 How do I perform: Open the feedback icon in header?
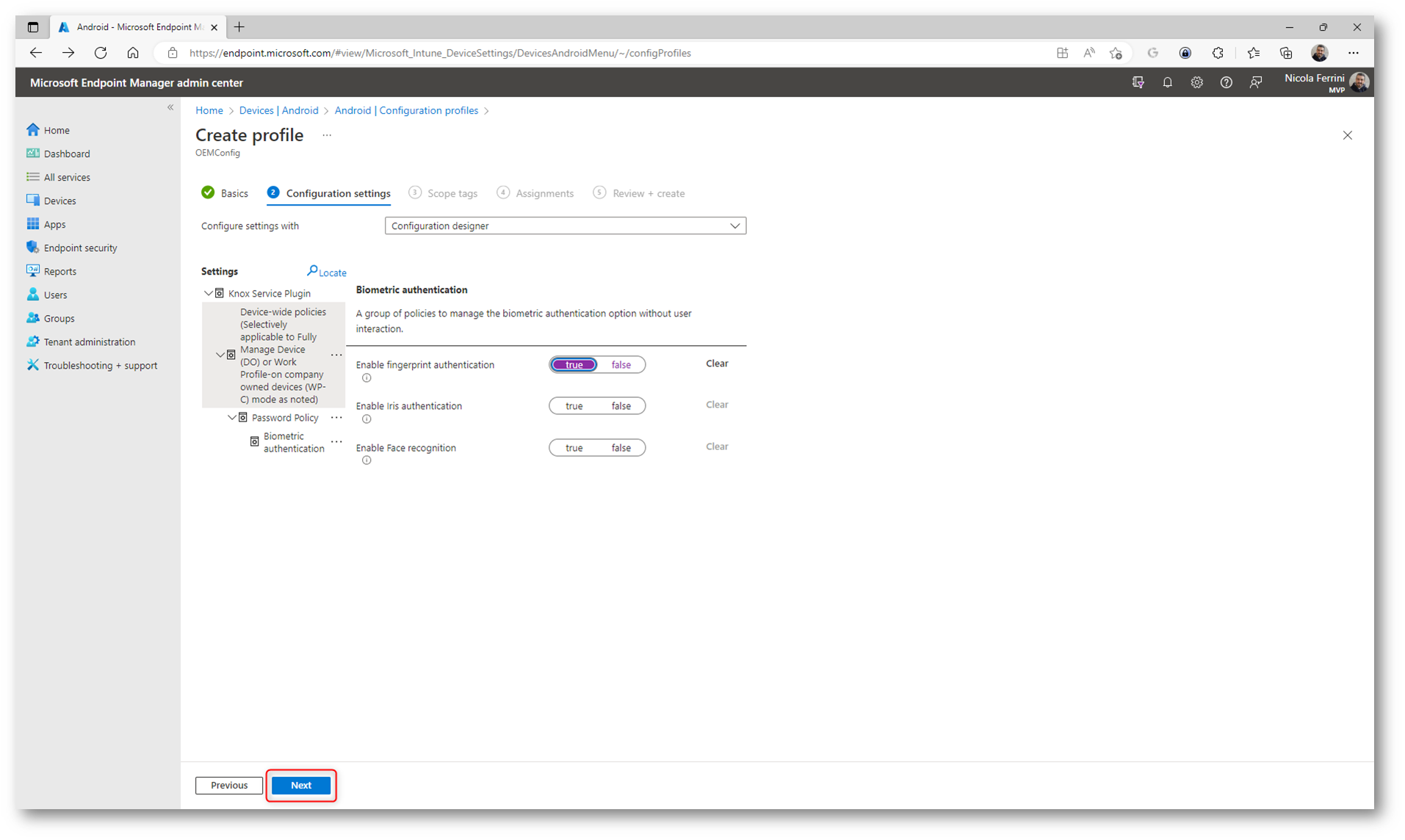(1255, 82)
